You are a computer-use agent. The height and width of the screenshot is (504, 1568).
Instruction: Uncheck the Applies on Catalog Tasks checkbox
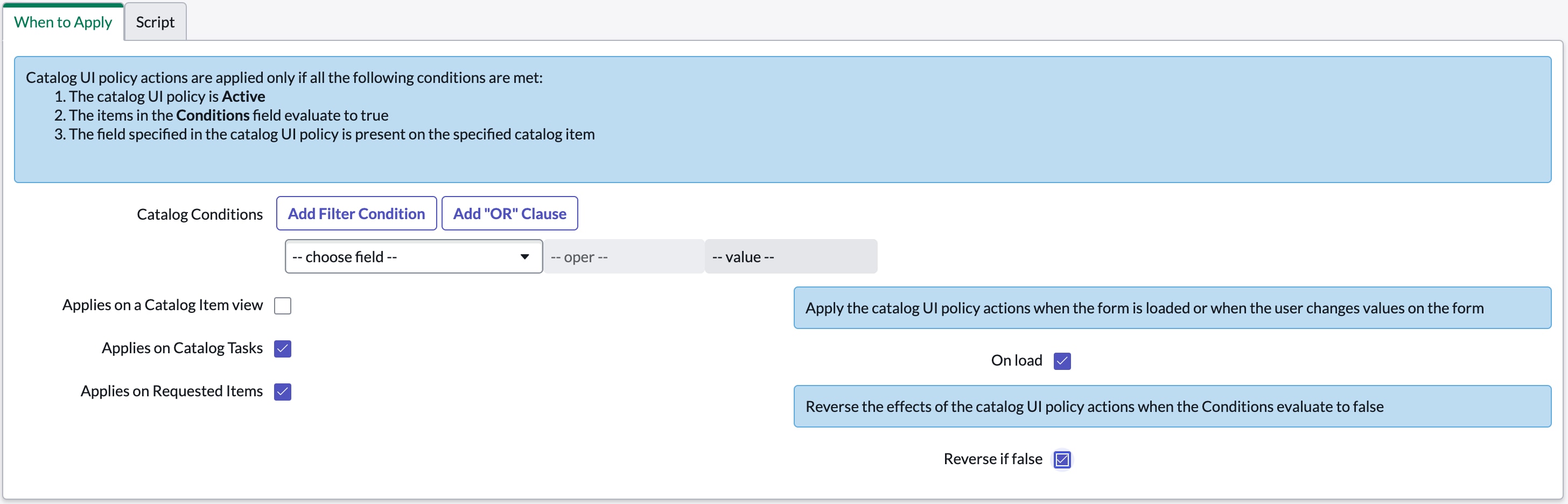(x=283, y=349)
